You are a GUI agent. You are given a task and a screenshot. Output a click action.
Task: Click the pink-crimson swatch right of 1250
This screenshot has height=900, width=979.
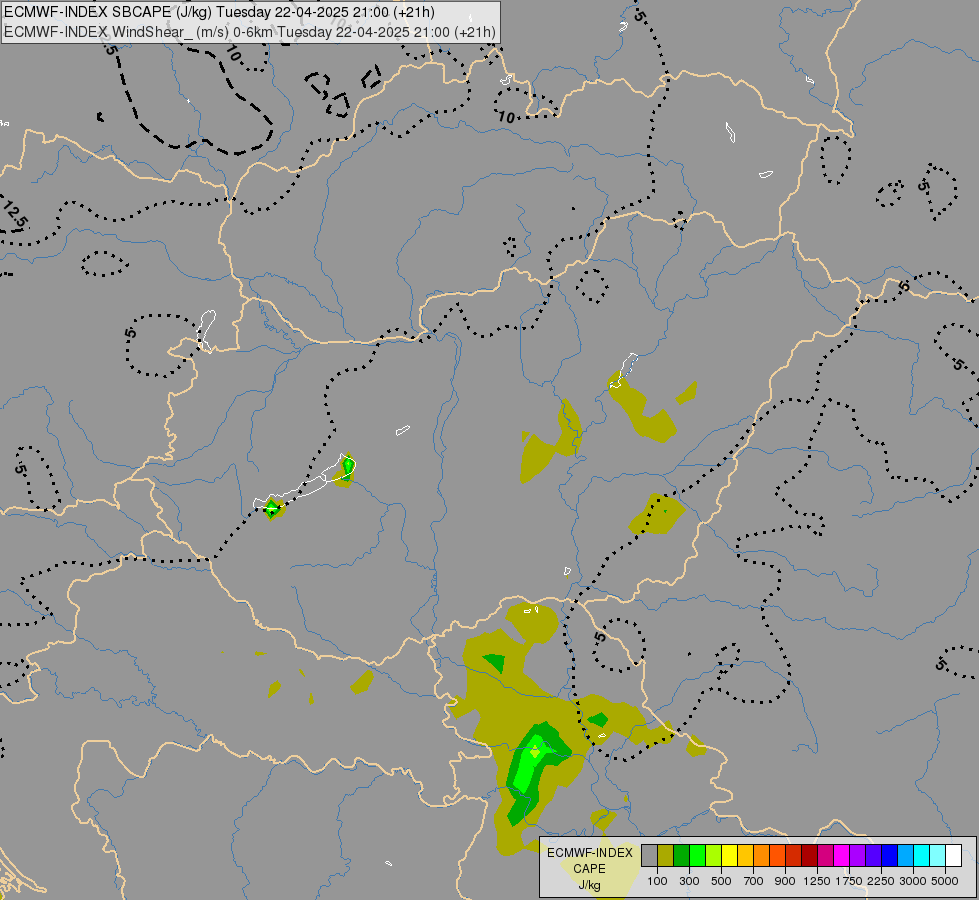[x=825, y=856]
